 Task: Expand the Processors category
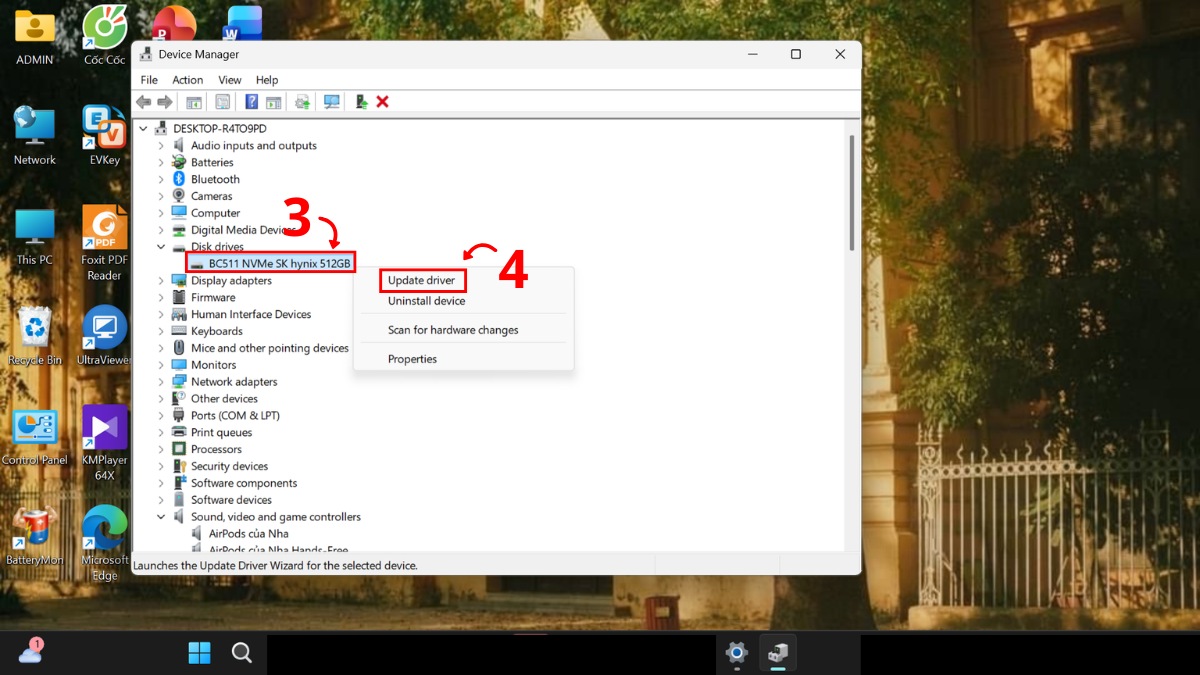pyautogui.click(x=161, y=450)
